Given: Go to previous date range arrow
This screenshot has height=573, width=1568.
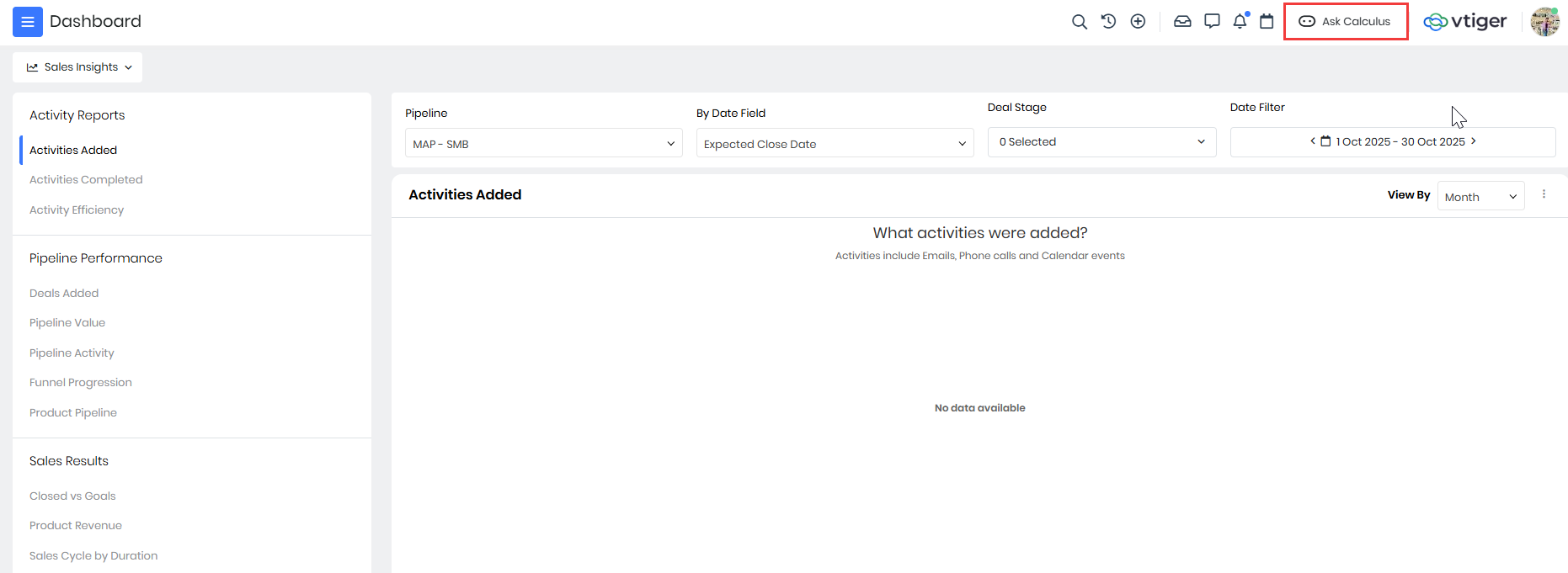Looking at the screenshot, I should 1312,141.
